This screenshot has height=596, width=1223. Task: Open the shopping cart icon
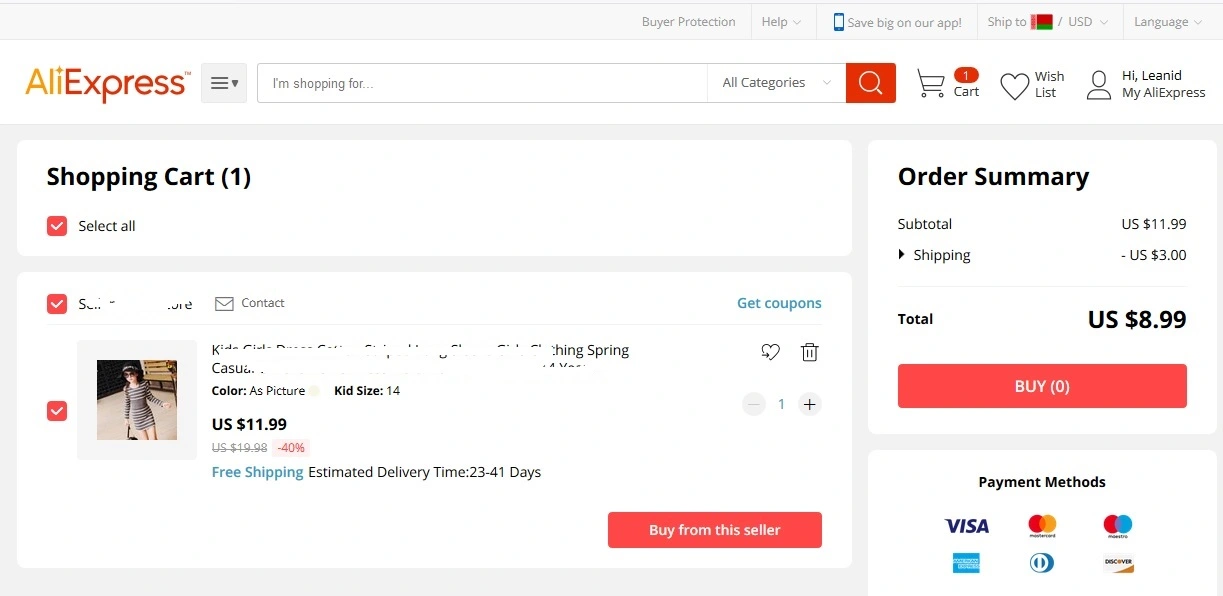coord(931,84)
